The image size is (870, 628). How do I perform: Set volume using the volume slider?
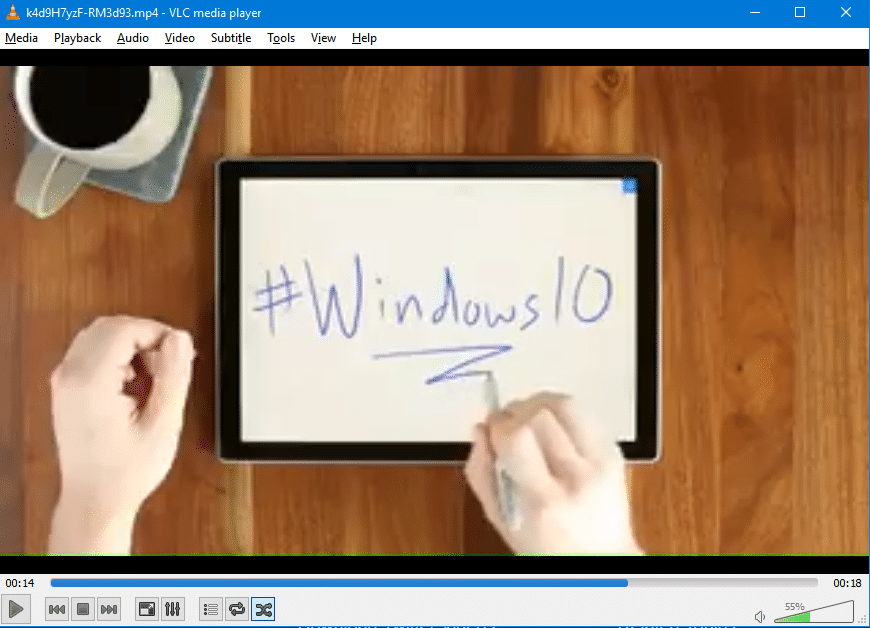[x=813, y=612]
